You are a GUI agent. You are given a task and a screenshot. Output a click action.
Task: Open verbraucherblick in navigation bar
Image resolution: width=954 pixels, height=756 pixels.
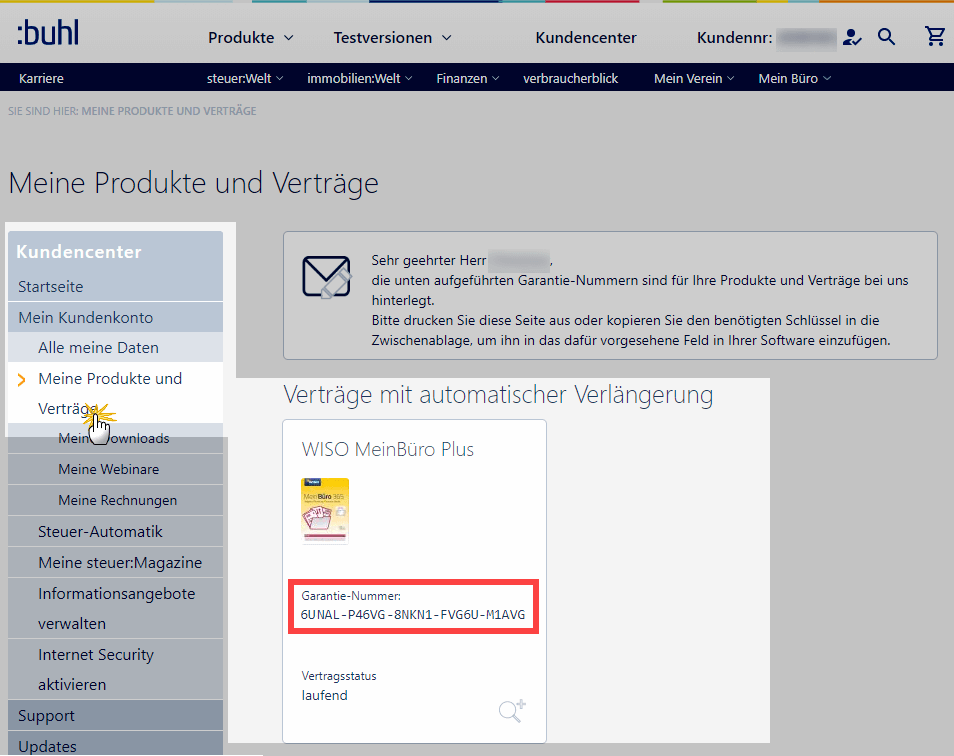(570, 78)
